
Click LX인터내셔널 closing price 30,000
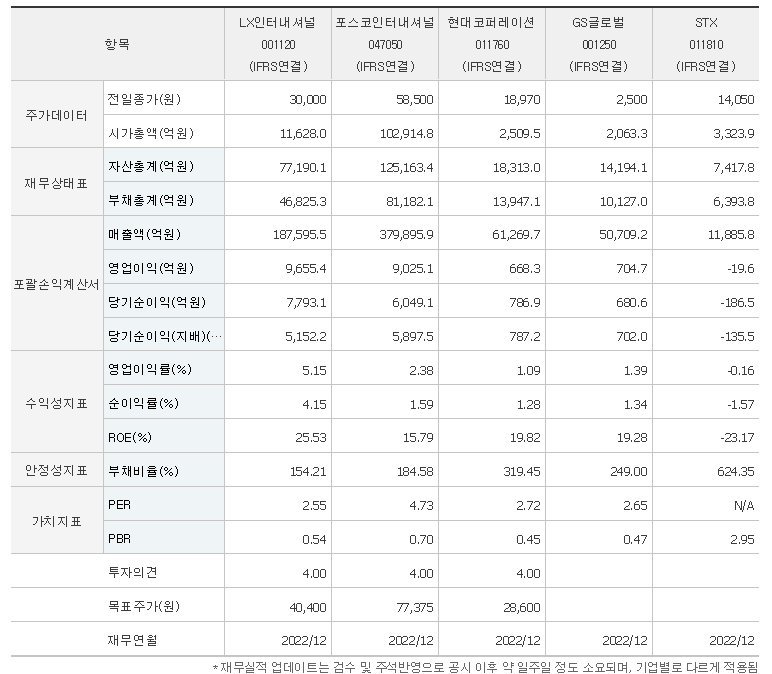308,100
